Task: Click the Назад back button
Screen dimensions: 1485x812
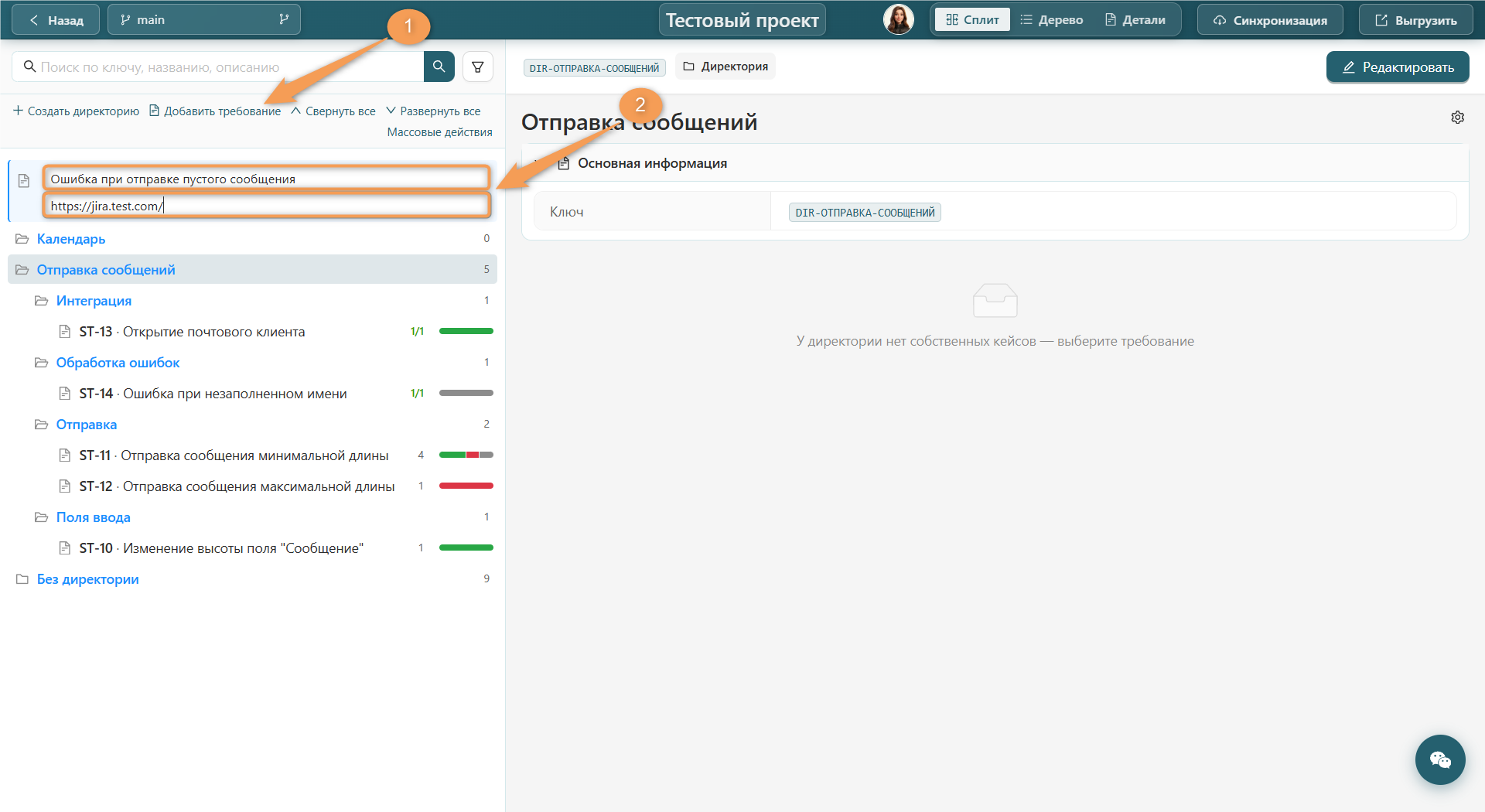Action: tap(56, 20)
